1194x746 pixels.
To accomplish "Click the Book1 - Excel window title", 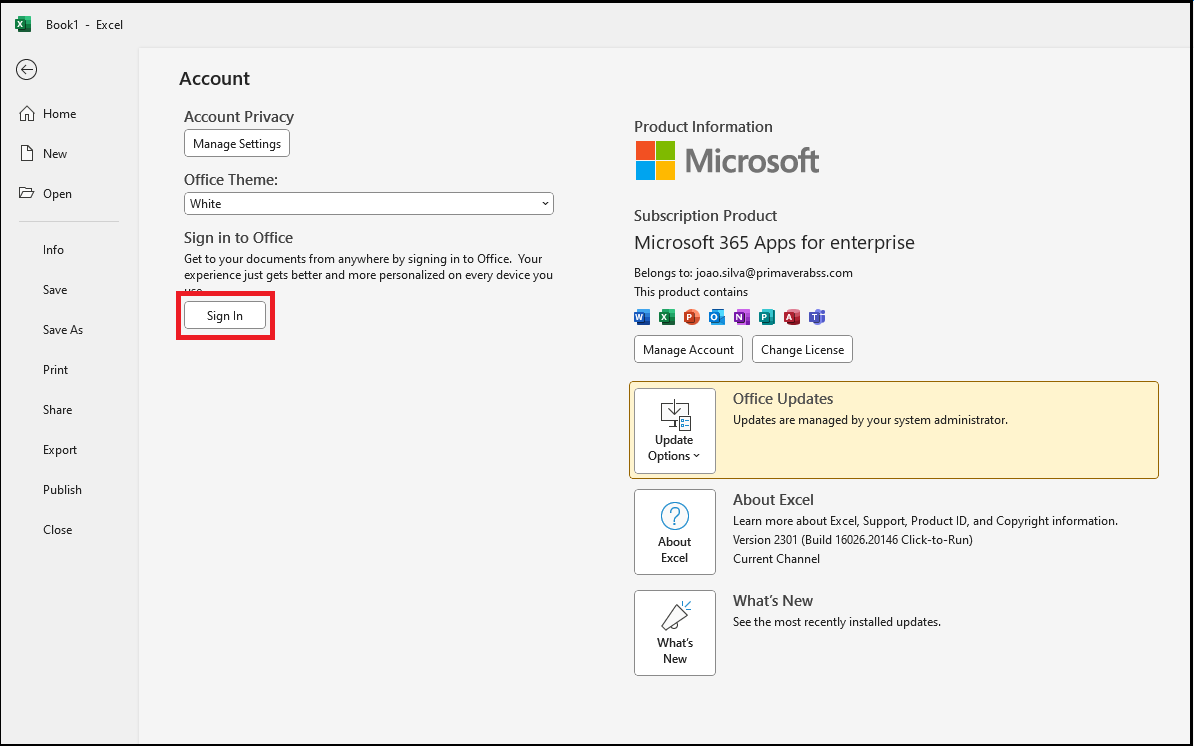I will point(84,24).
